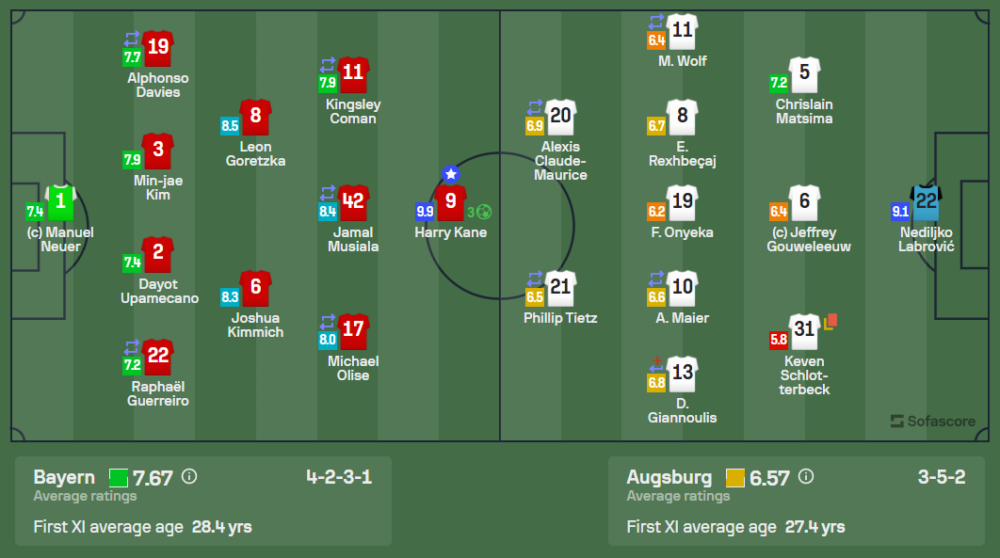The image size is (1000, 558).
Task: Click the goals ball icon beside Kane
Action: (484, 211)
